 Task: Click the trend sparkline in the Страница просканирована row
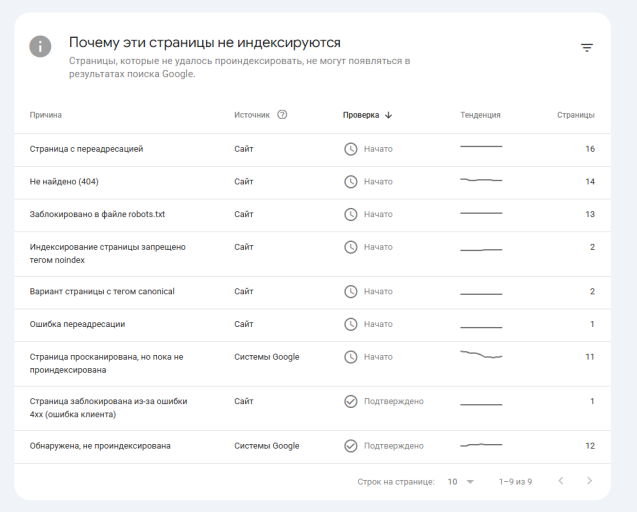pyautogui.click(x=481, y=354)
